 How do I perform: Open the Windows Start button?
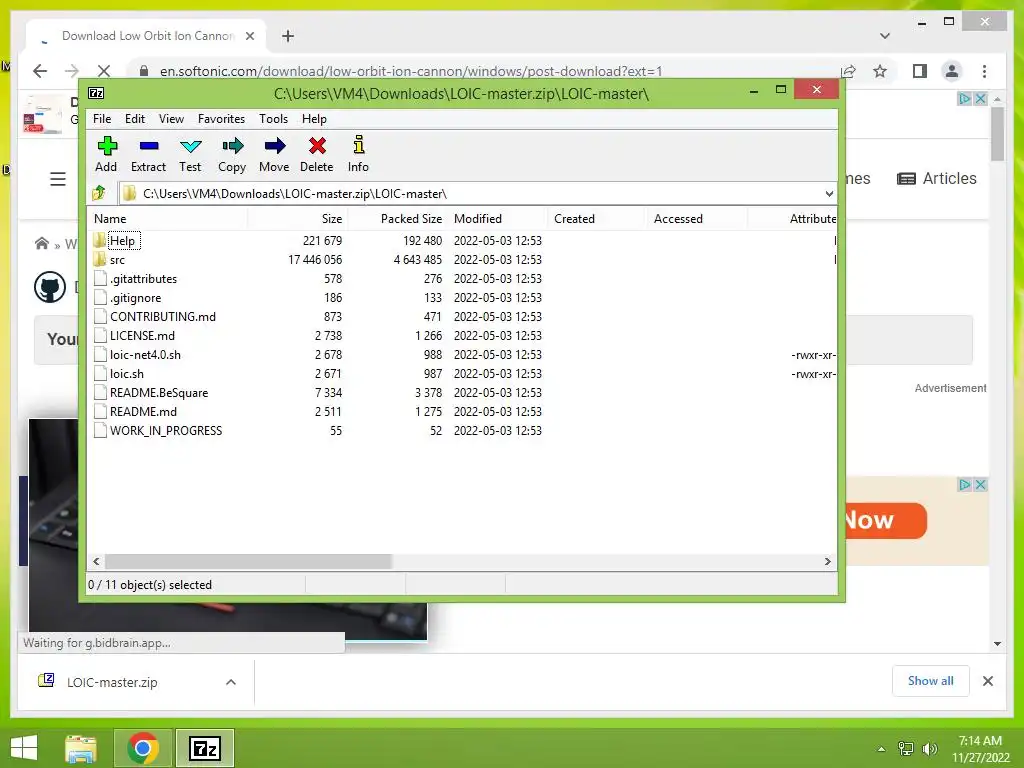click(x=24, y=748)
